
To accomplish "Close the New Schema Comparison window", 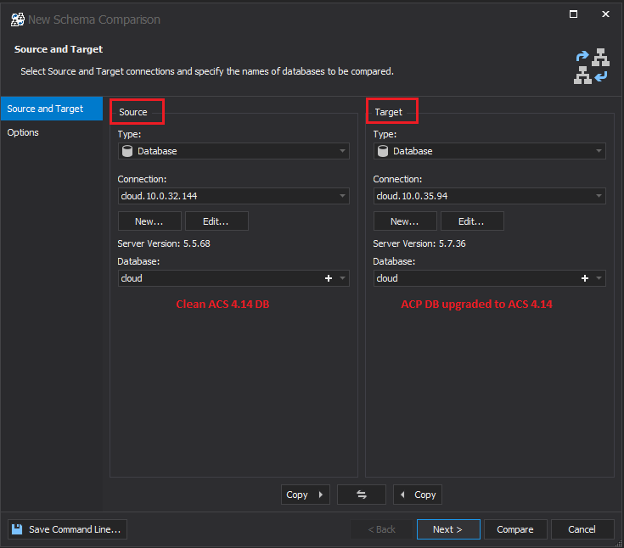I will click(605, 14).
